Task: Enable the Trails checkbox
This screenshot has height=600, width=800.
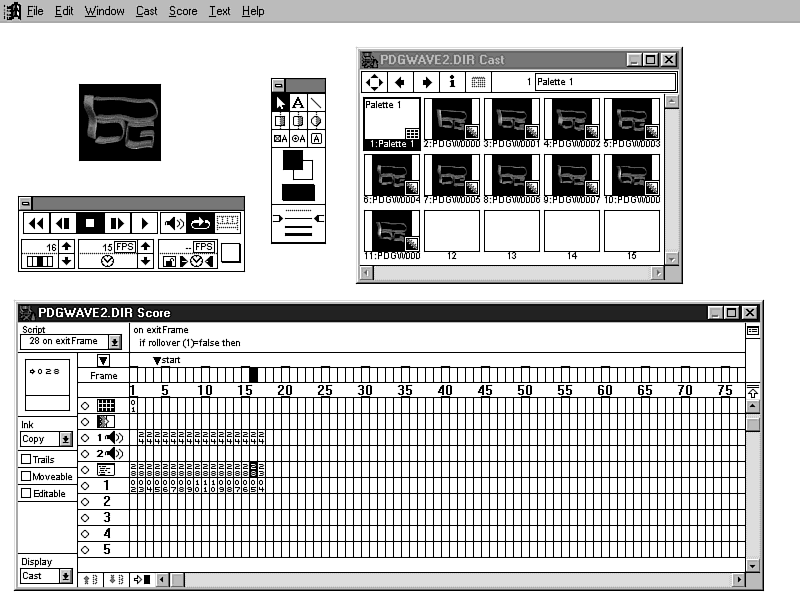Action: (x=26, y=459)
